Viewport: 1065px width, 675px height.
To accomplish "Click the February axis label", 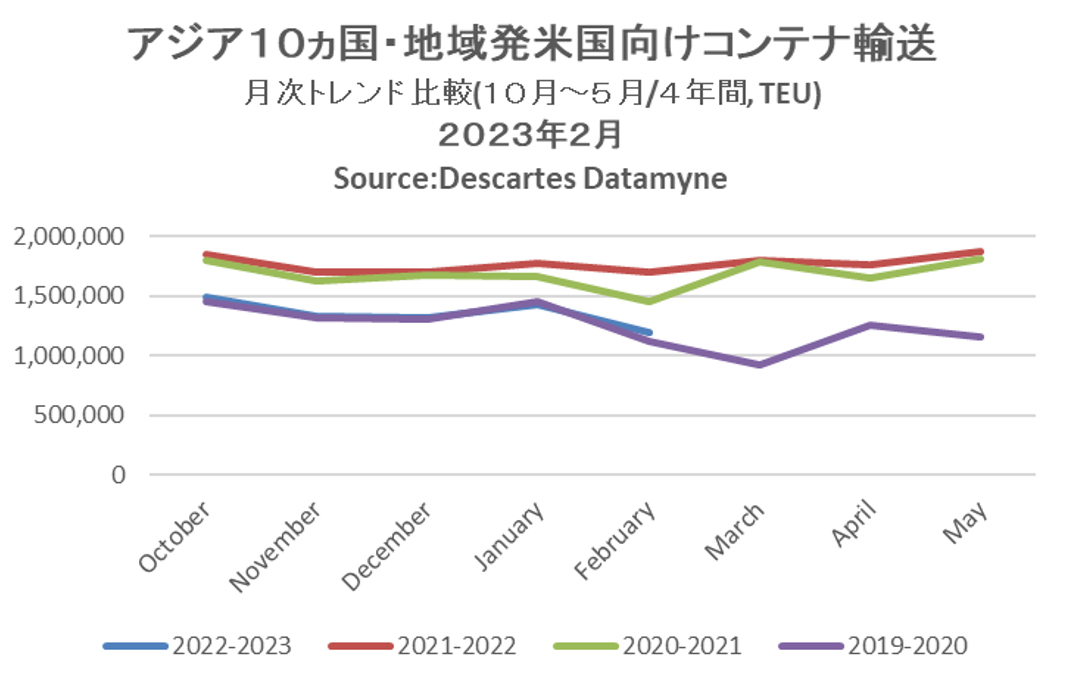I will click(x=617, y=540).
